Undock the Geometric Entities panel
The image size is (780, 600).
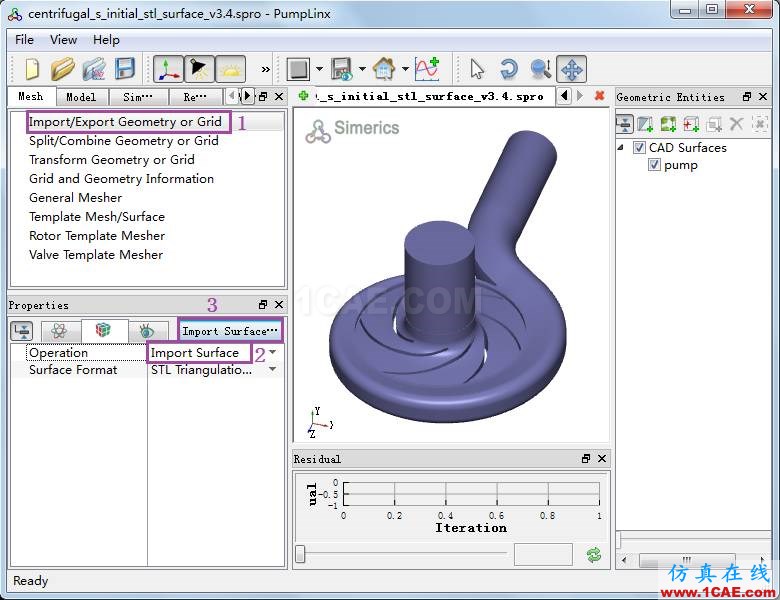[x=747, y=97]
